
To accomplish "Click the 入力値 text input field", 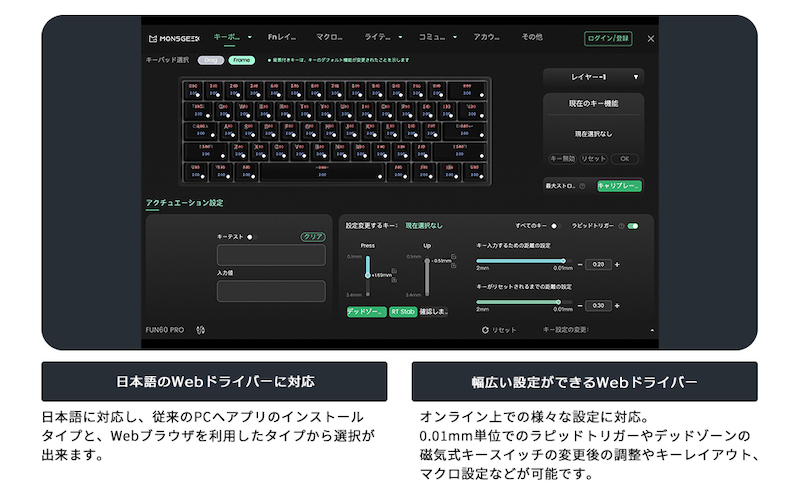I will 271,291.
